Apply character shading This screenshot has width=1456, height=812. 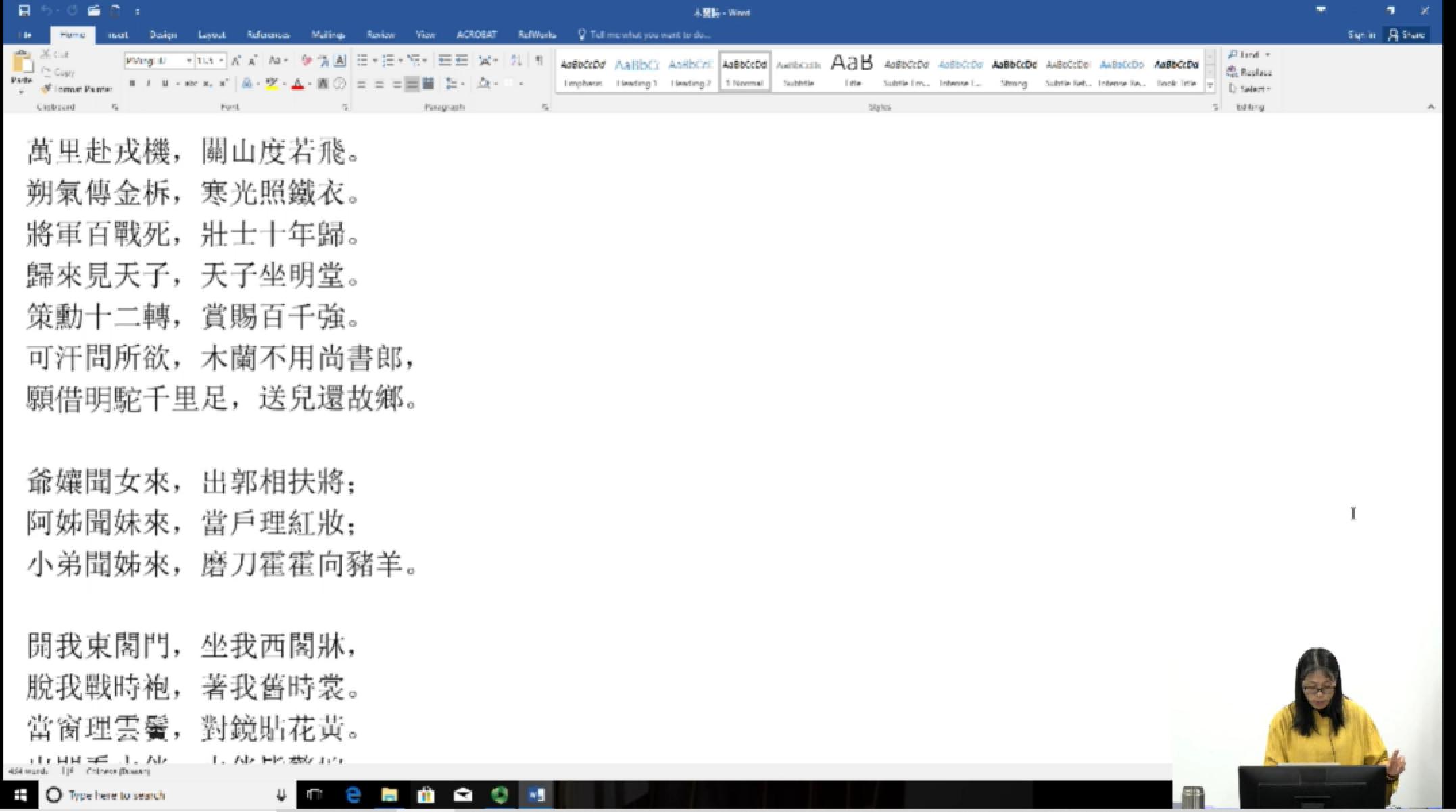pos(323,84)
